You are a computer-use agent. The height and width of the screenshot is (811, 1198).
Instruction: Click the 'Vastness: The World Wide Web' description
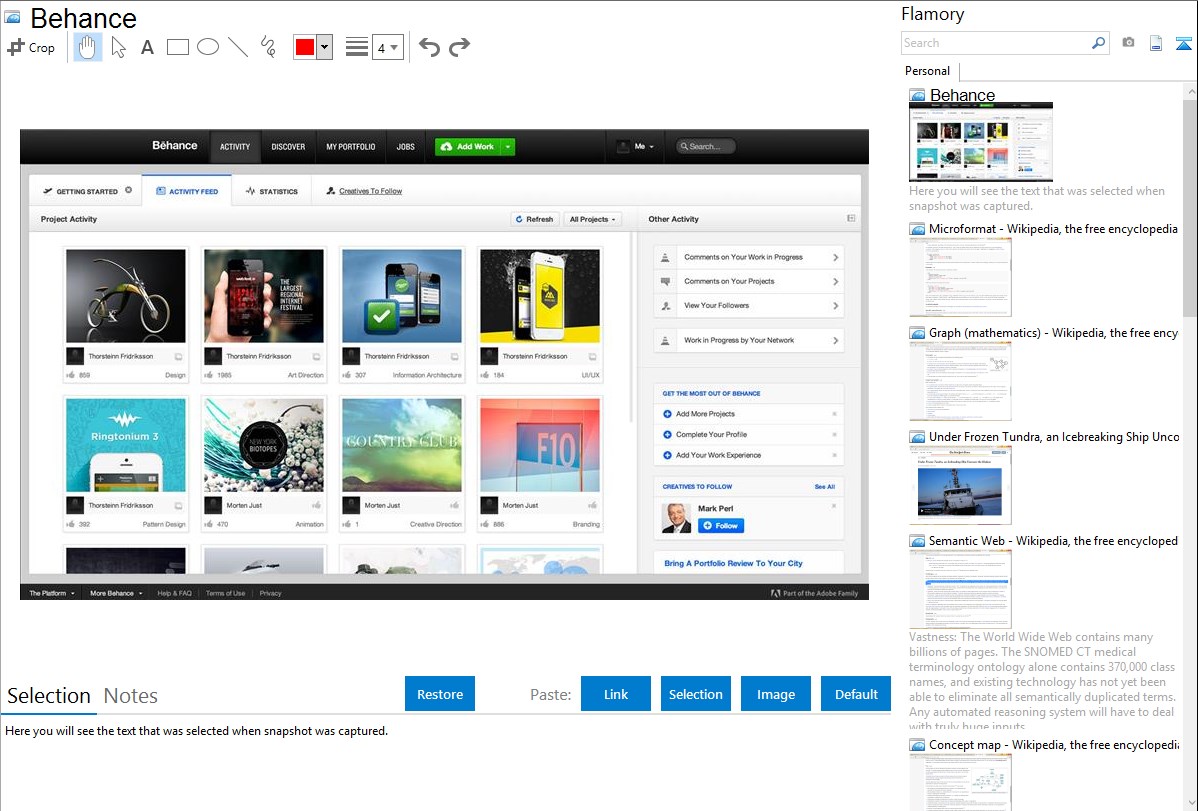point(1043,682)
